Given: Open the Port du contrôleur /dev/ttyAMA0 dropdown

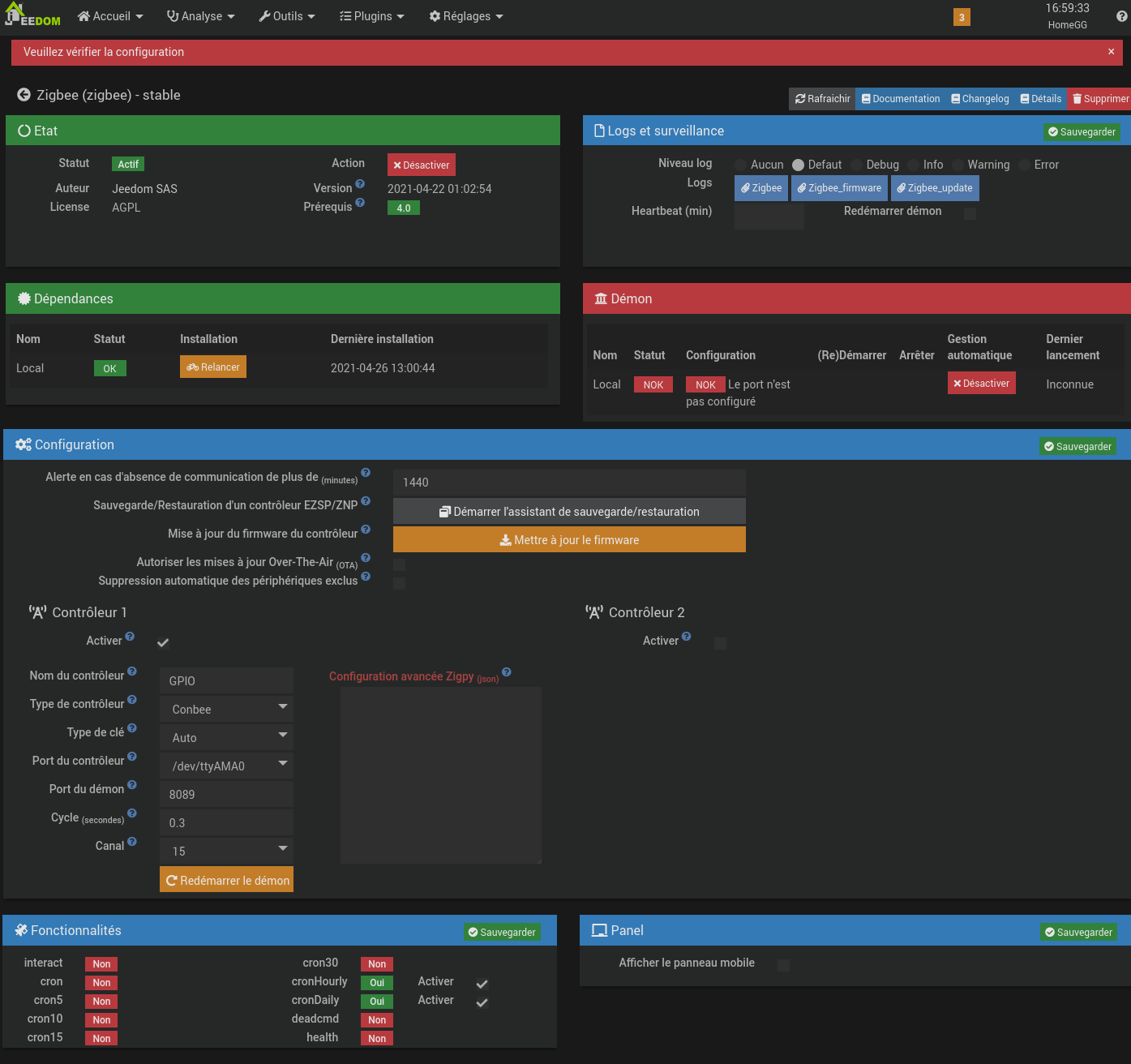Looking at the screenshot, I should click(x=226, y=766).
